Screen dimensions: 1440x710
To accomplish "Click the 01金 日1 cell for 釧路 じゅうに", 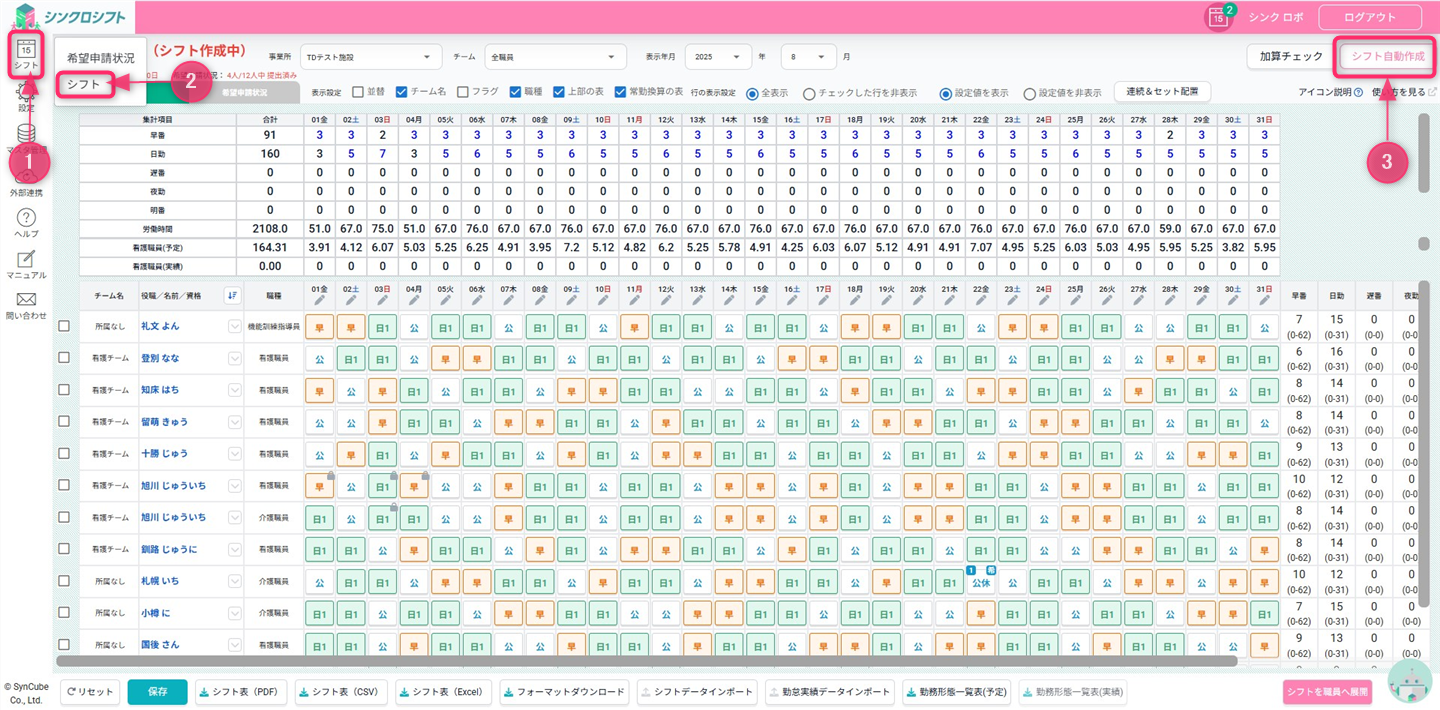I will (319, 549).
